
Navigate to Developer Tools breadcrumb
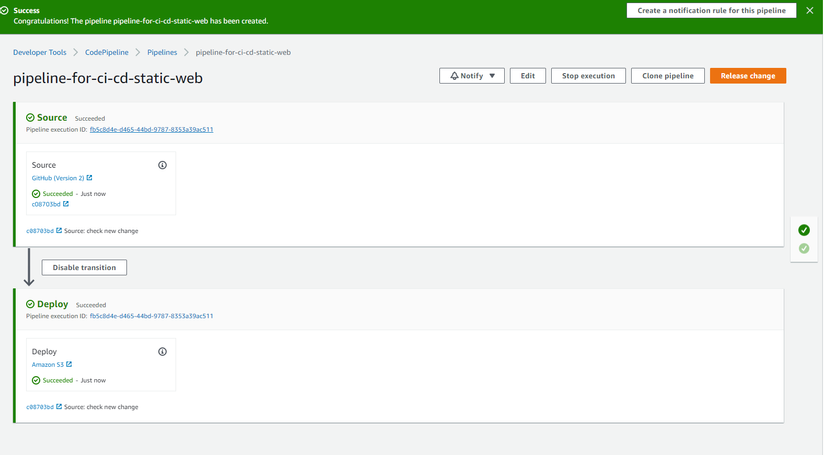(40, 52)
